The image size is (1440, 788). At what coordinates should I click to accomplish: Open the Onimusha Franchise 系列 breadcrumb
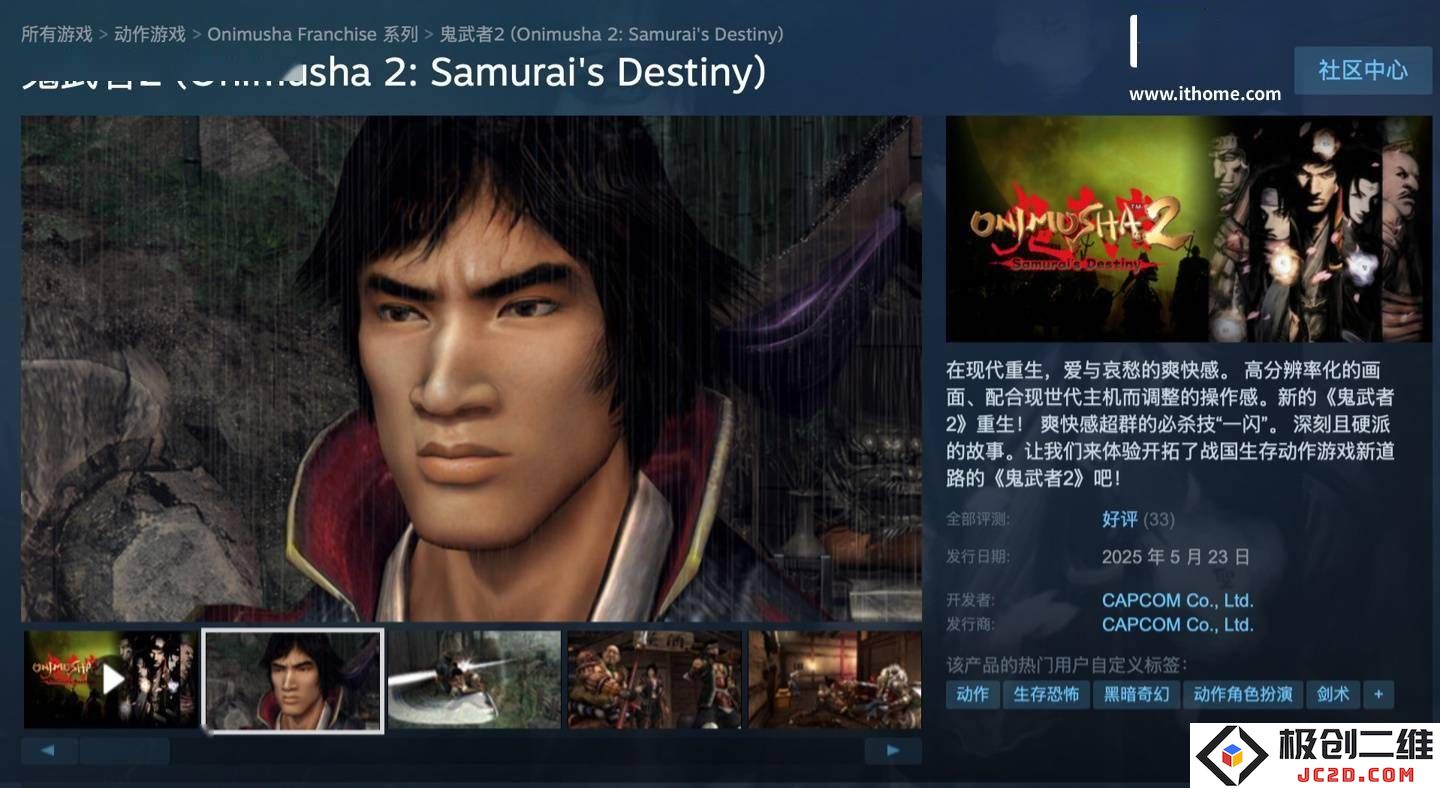coord(313,34)
